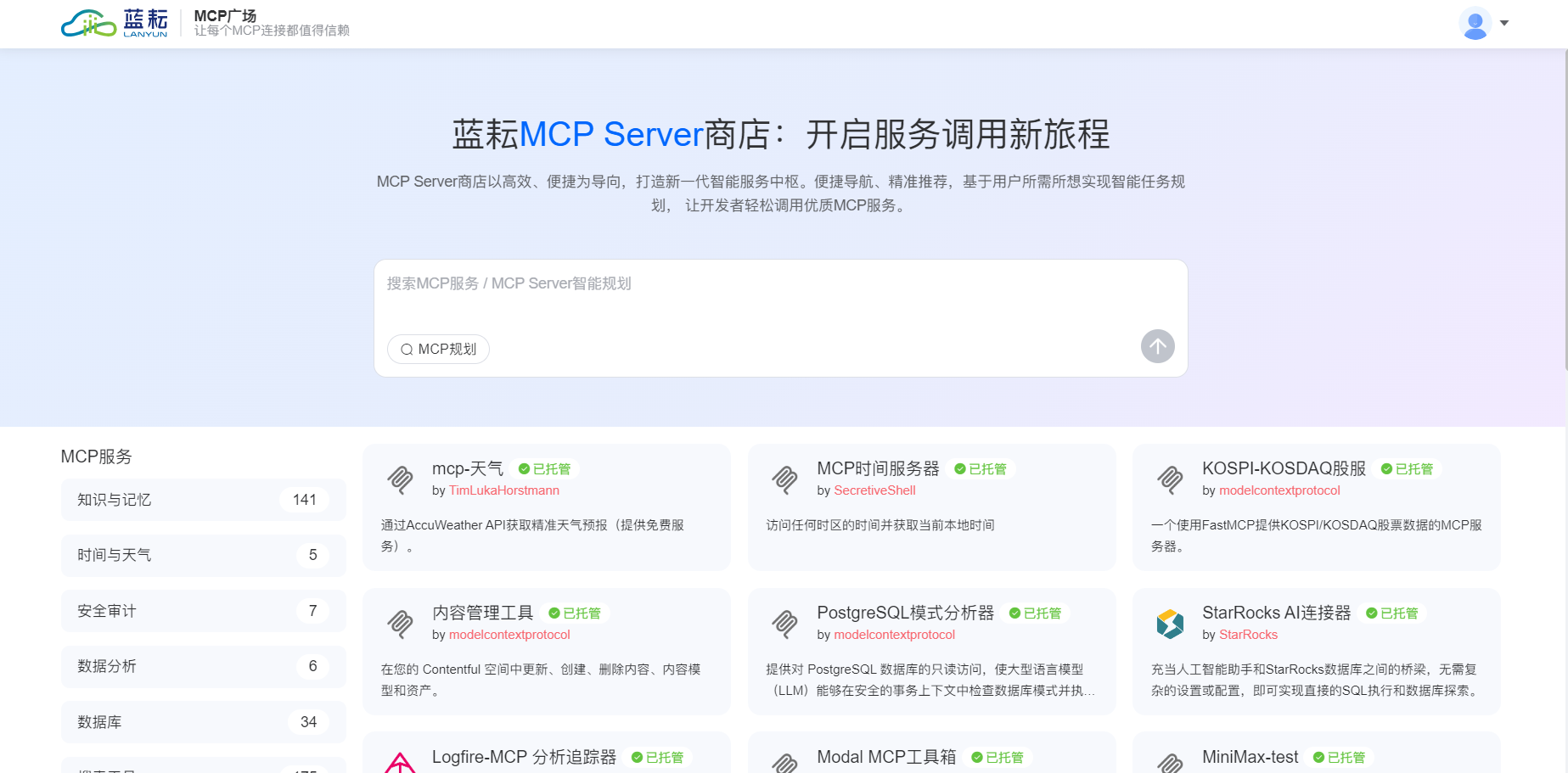Click 已托管 badge on Logfire-MCP
Image resolution: width=1568 pixels, height=773 pixels.
point(657,758)
